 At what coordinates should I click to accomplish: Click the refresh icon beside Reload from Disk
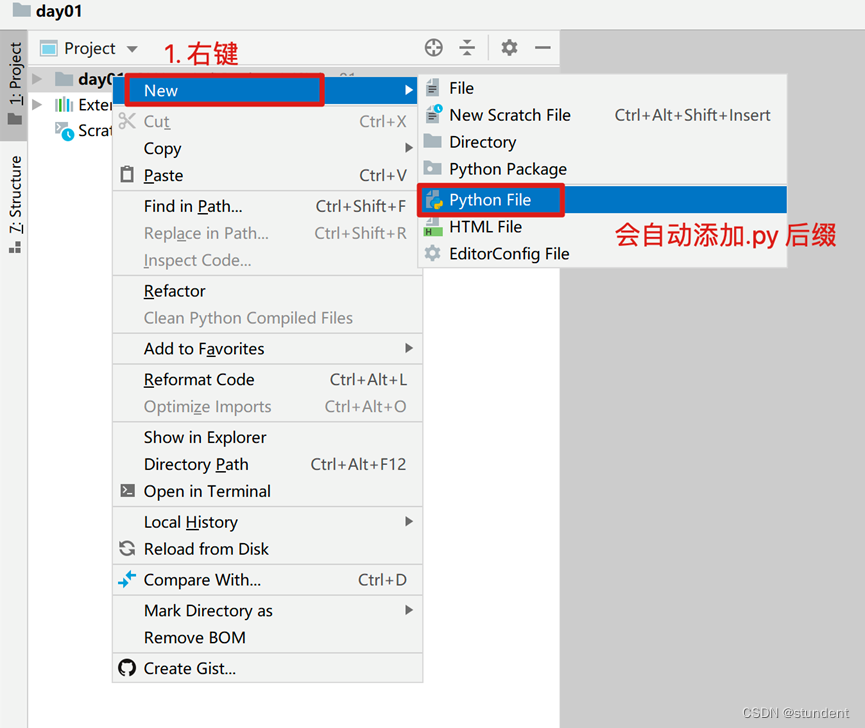pyautogui.click(x=127, y=549)
